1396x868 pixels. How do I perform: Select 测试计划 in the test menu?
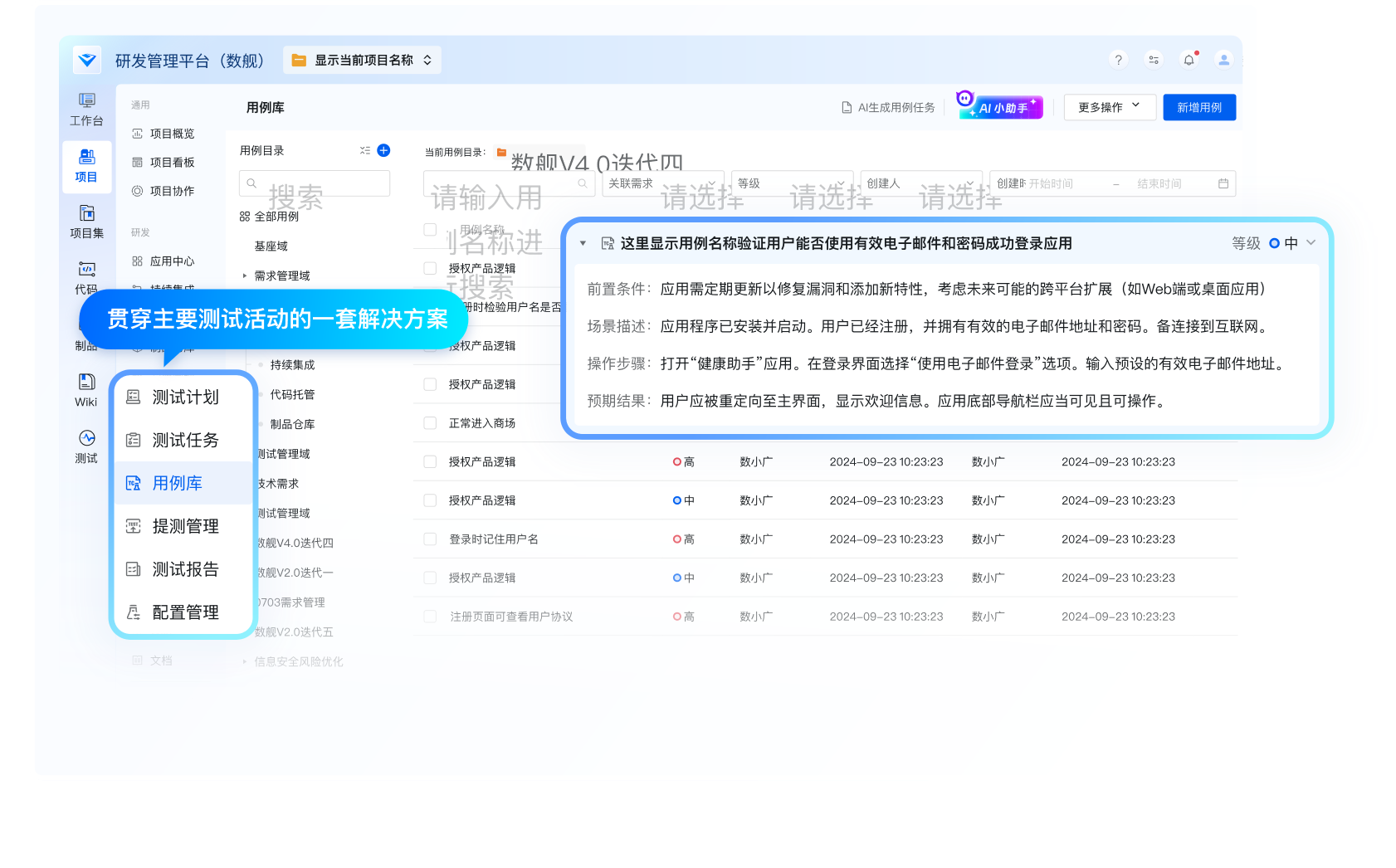185,397
